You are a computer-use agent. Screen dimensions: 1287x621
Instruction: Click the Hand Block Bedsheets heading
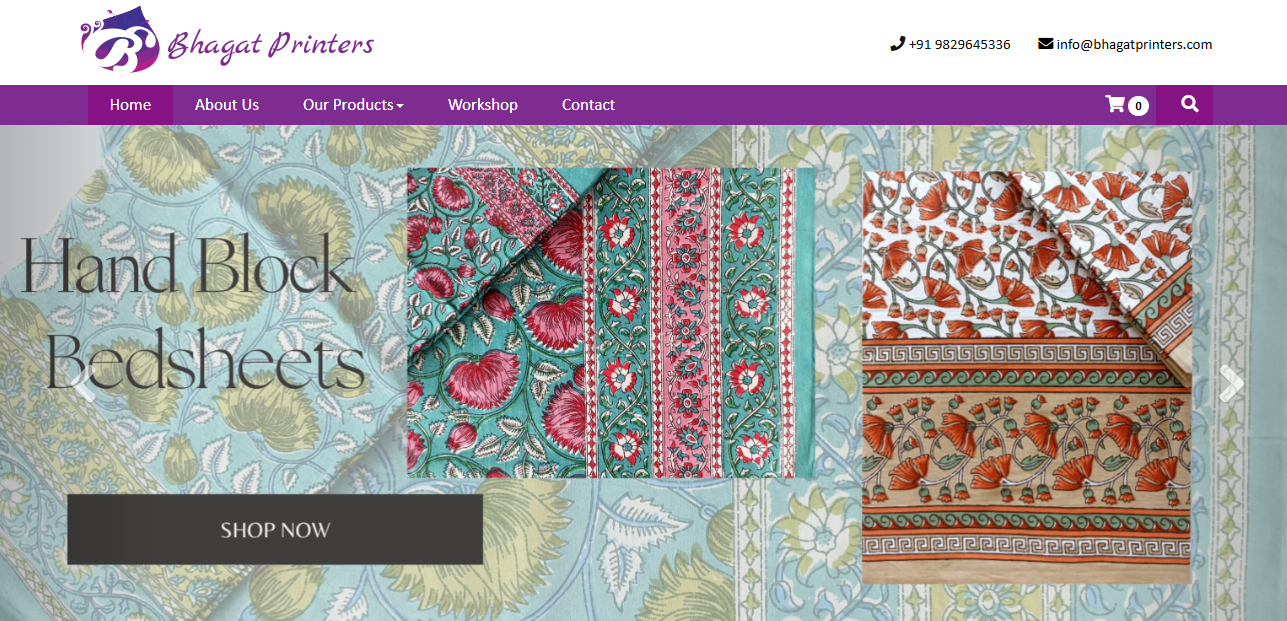pyautogui.click(x=192, y=313)
